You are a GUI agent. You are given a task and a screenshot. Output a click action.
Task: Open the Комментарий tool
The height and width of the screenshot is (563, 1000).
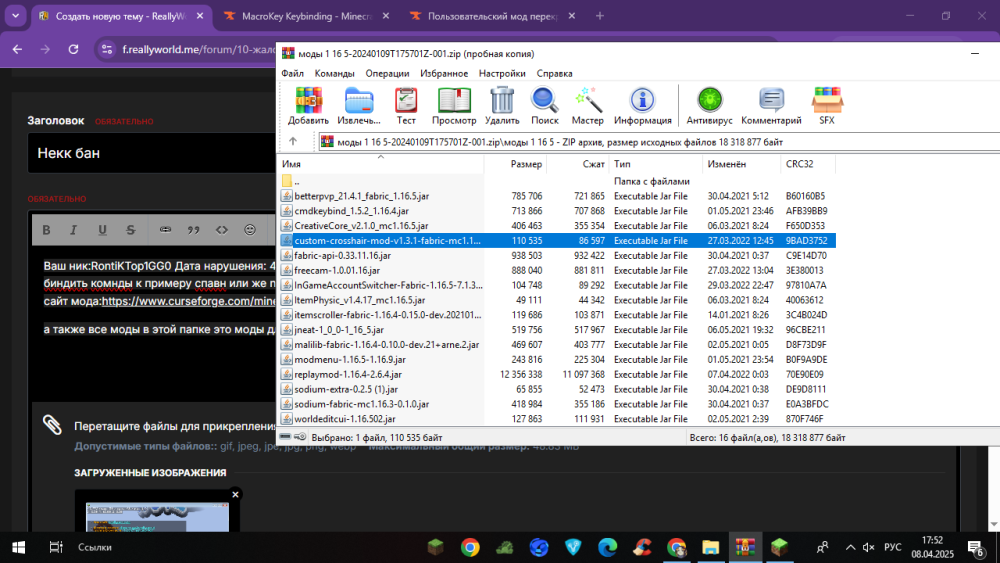point(771,106)
